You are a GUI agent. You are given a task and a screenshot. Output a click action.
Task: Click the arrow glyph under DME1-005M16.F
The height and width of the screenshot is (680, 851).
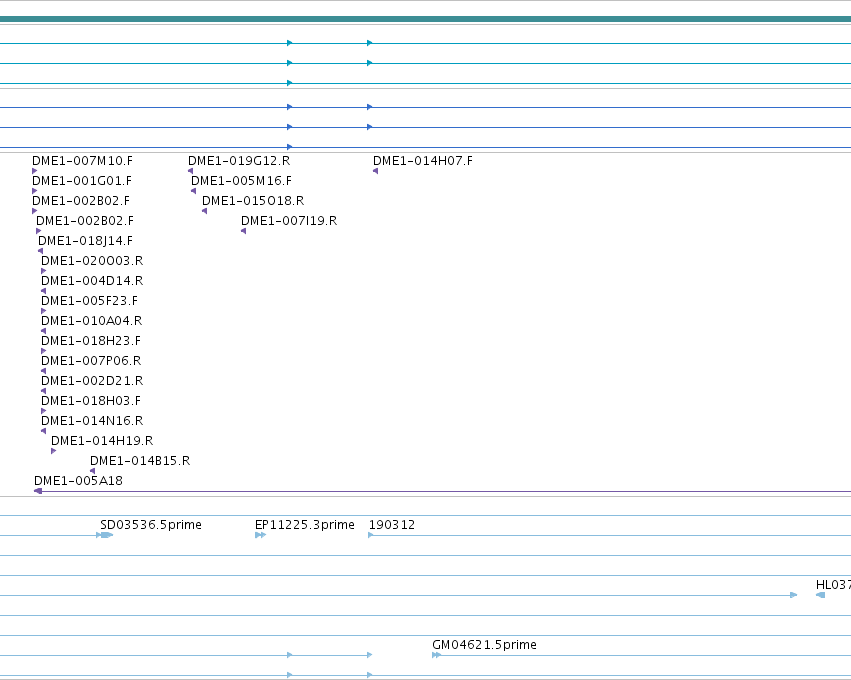coord(194,191)
